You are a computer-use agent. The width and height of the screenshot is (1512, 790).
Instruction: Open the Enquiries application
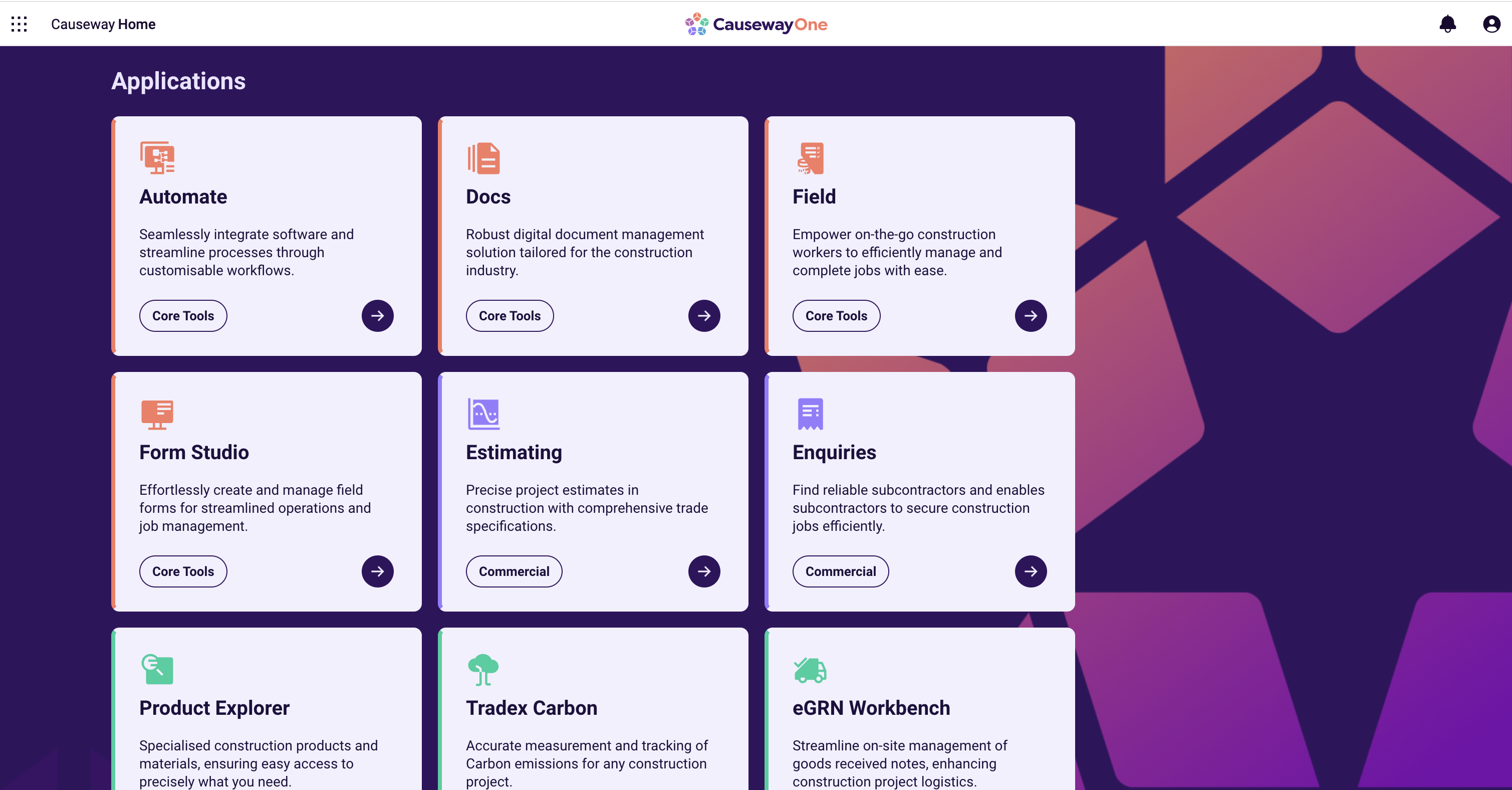coord(1030,571)
